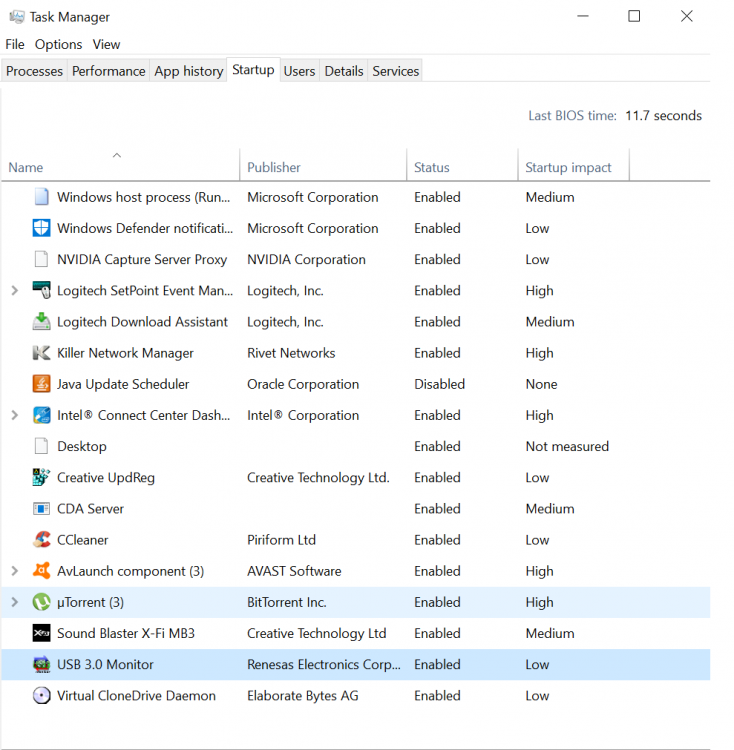Screen dimensions: 734x750
Task: Select the Logitech Download Assistant name
Action: pyautogui.click(x=142, y=322)
